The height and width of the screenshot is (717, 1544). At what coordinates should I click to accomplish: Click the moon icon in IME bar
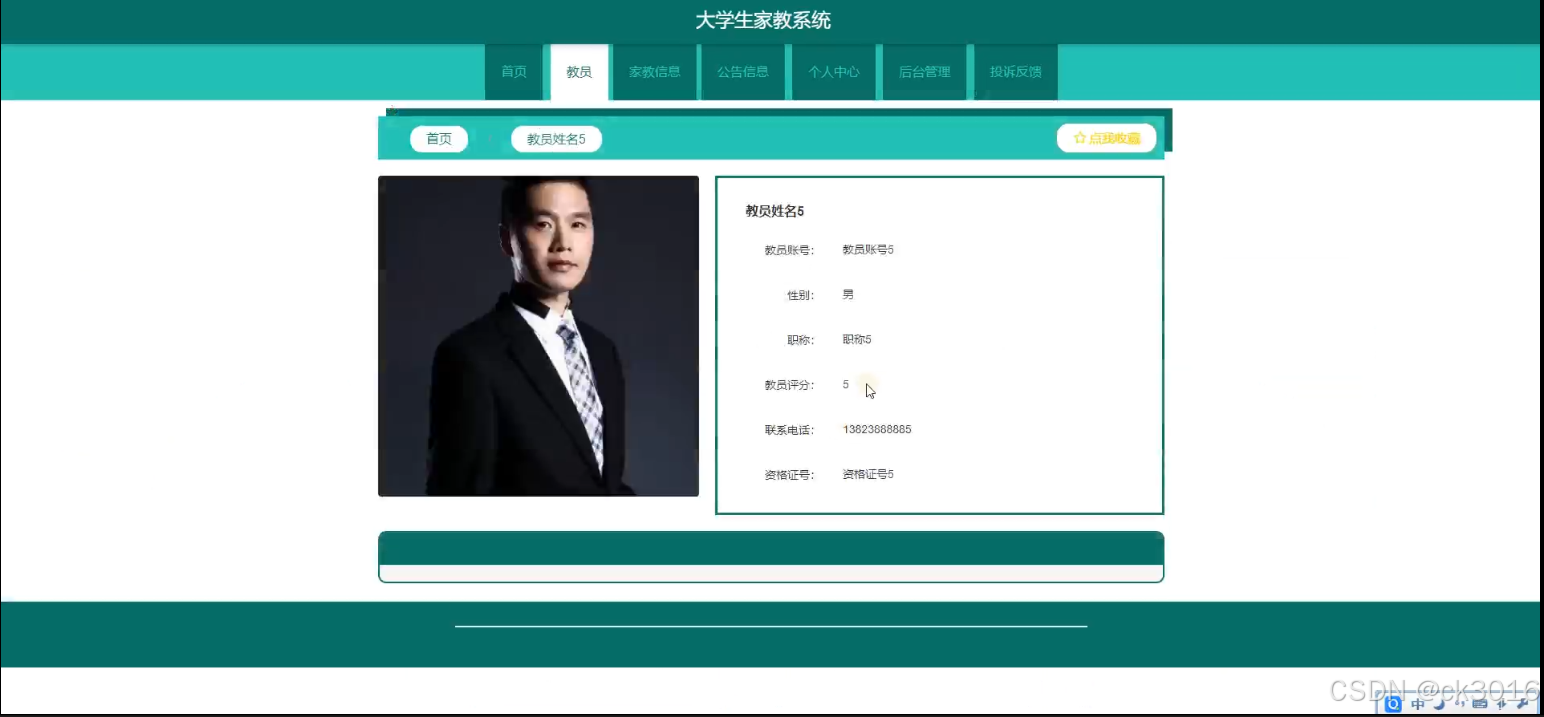click(x=1440, y=704)
